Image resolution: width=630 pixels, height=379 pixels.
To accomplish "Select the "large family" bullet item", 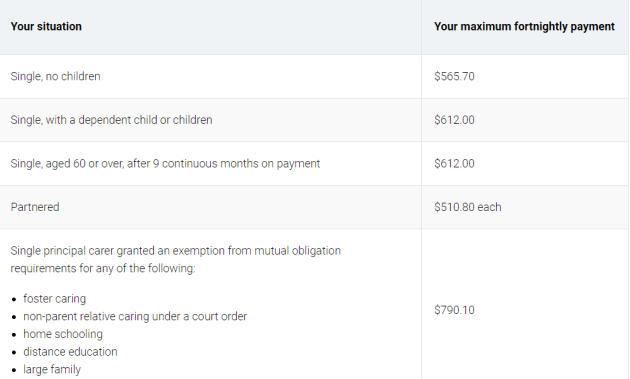I will 52,370.
